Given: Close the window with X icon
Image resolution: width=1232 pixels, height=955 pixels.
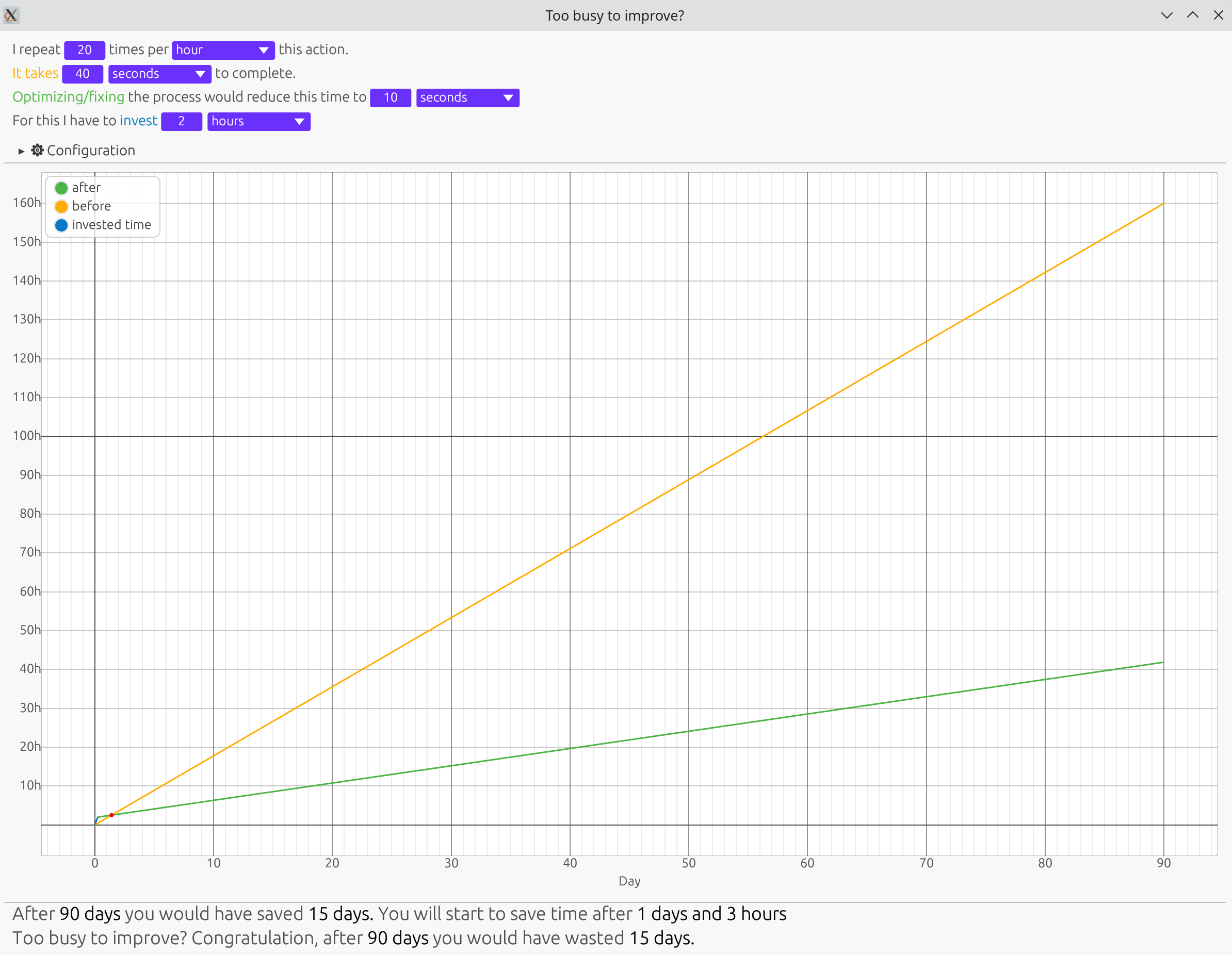Looking at the screenshot, I should pos(1219,15).
